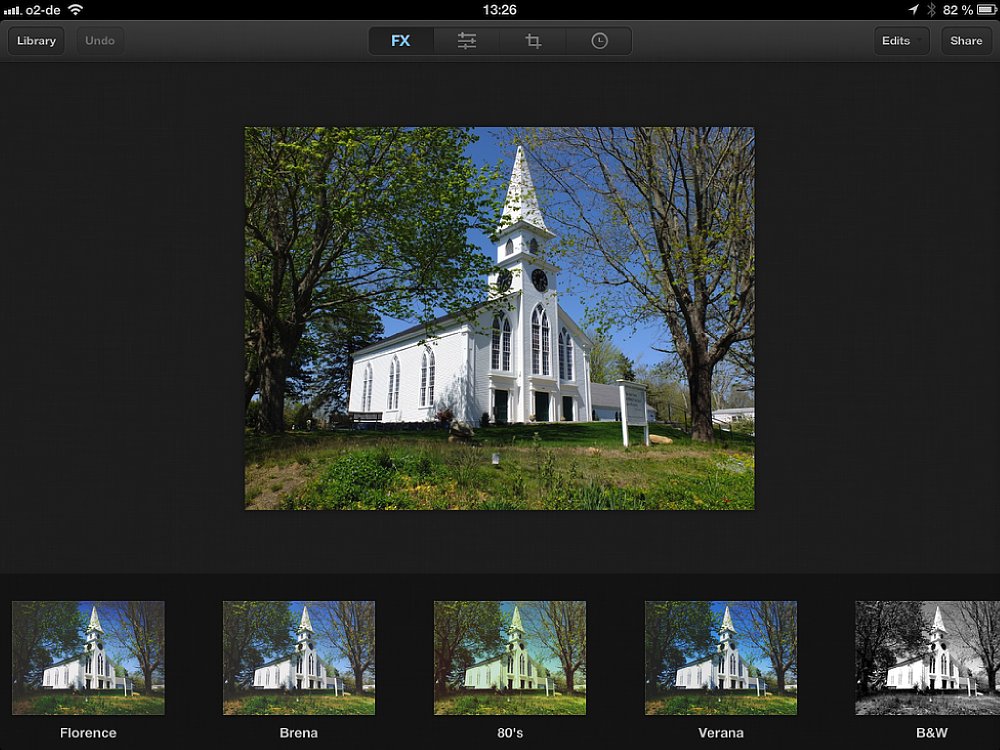
Task: Select the crop tool icon
Action: click(x=533, y=41)
